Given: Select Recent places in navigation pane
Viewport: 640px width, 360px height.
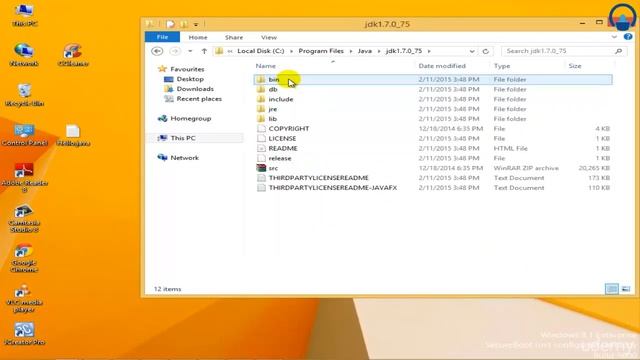Looking at the screenshot, I should pos(199,99).
